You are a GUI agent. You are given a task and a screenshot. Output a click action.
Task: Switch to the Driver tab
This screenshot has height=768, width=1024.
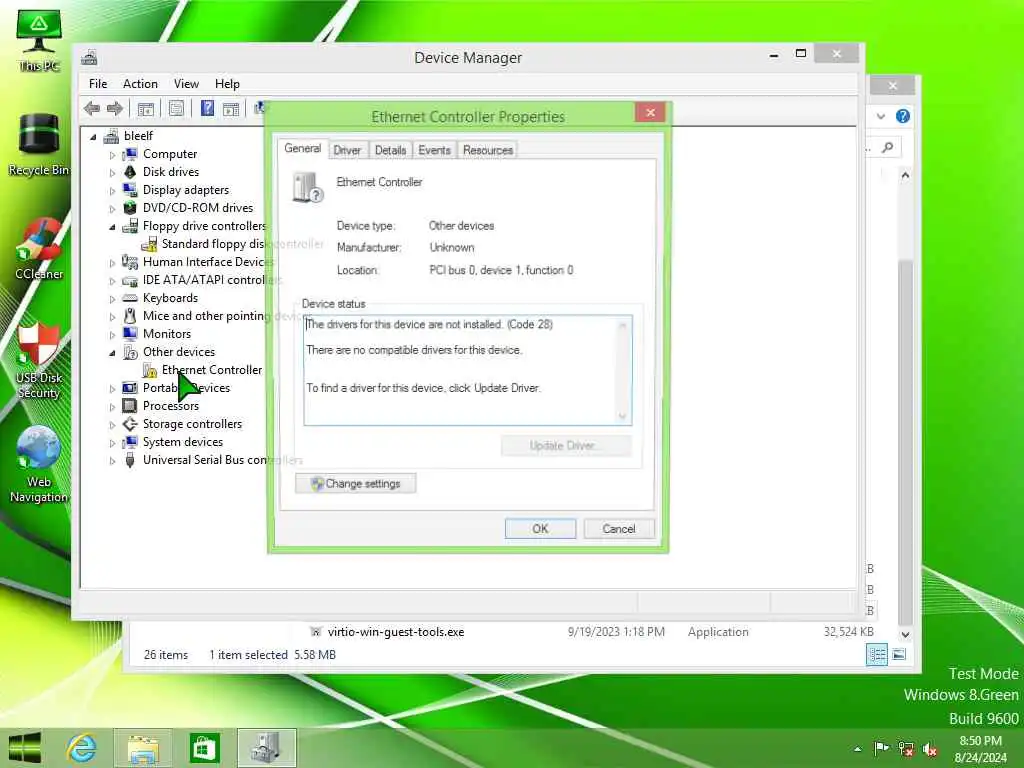(347, 150)
